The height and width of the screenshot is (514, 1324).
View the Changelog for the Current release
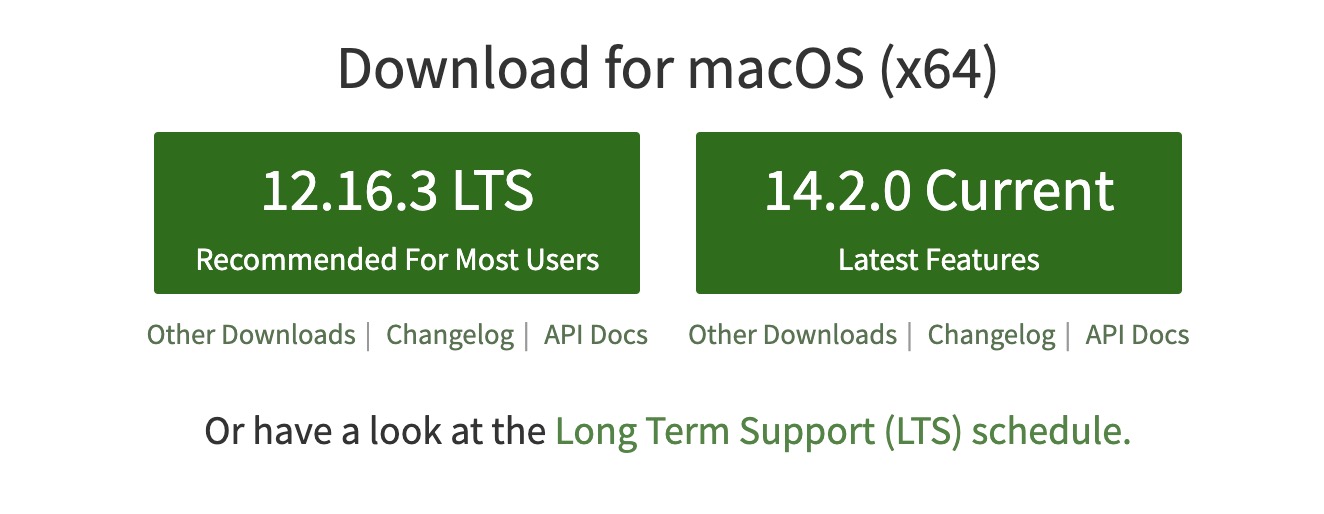coord(991,334)
